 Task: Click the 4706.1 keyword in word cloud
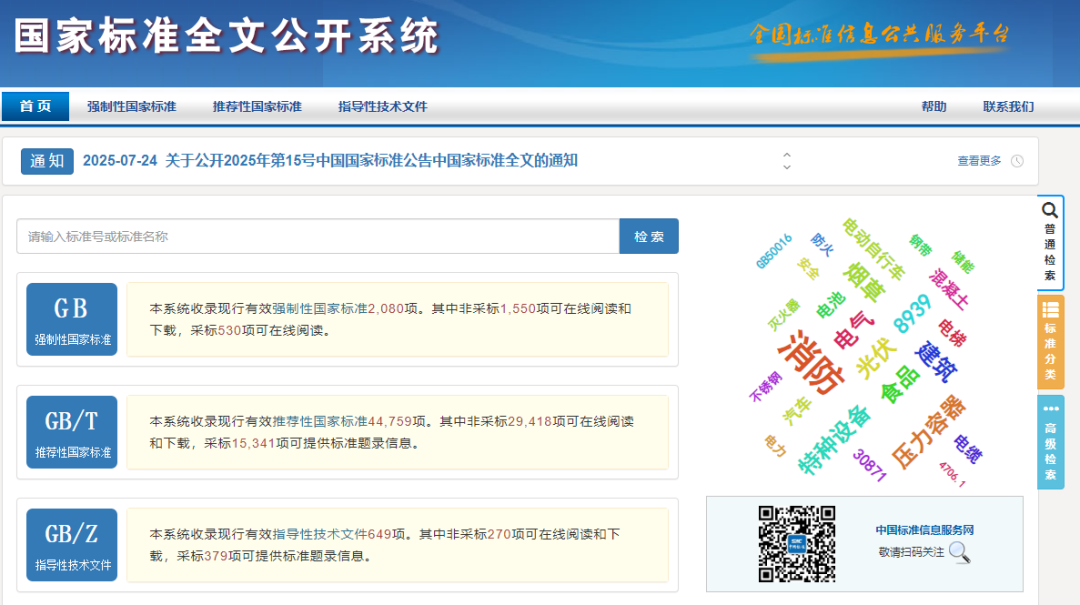[x=952, y=474]
